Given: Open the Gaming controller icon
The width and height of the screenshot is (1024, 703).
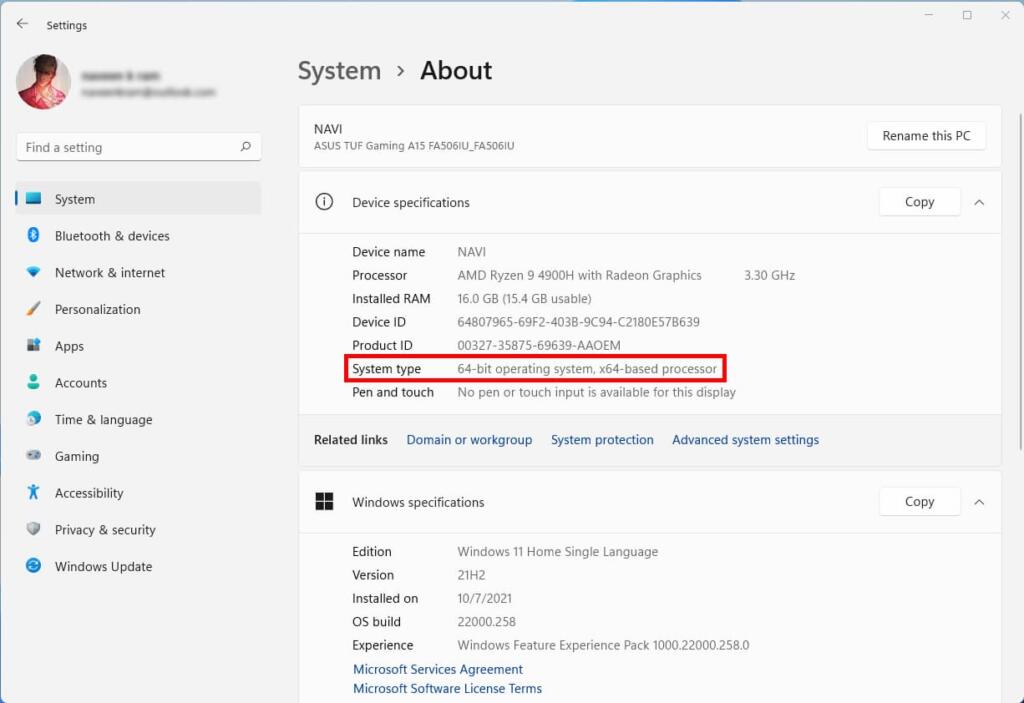Looking at the screenshot, I should click(x=33, y=456).
